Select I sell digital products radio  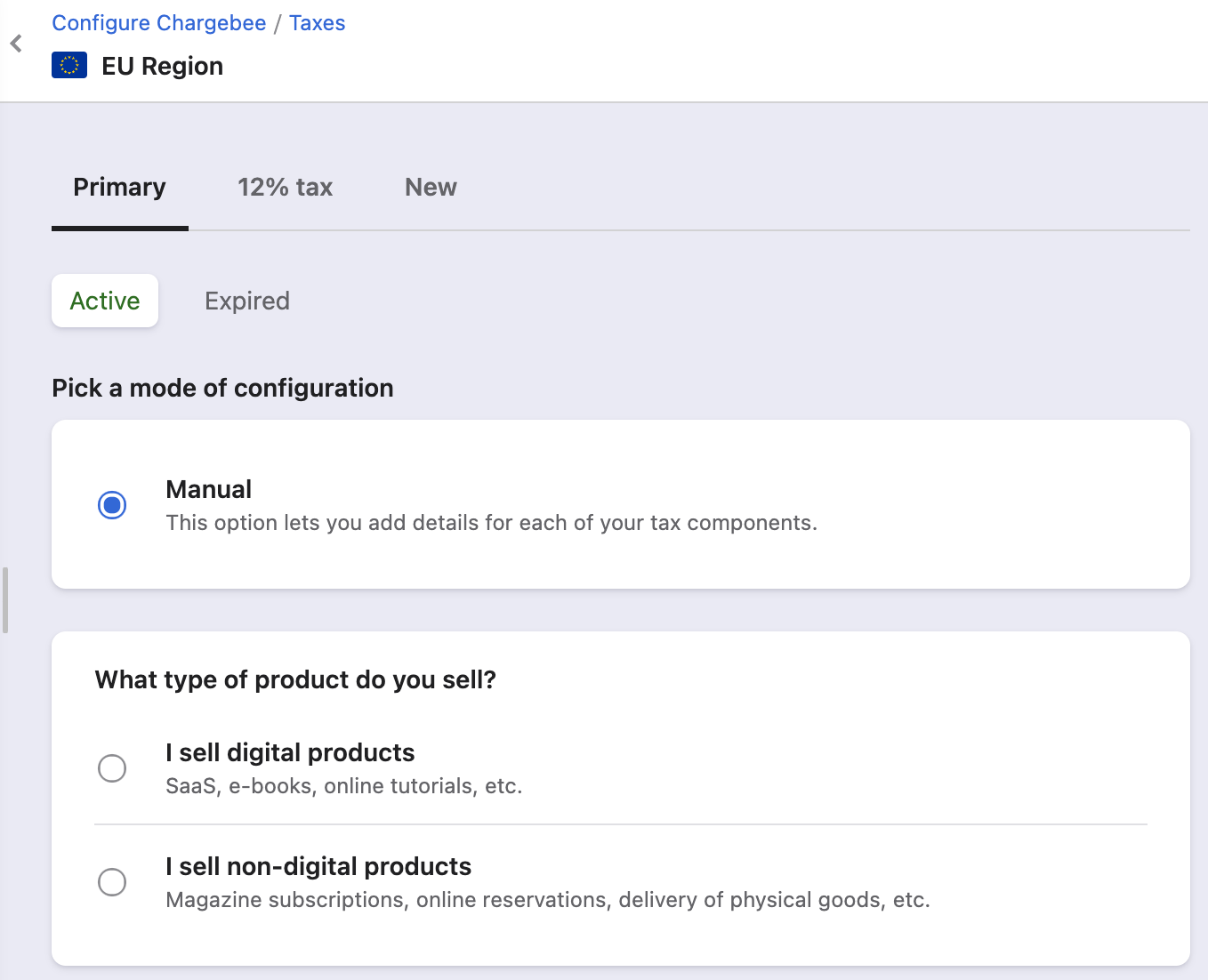pos(112,768)
